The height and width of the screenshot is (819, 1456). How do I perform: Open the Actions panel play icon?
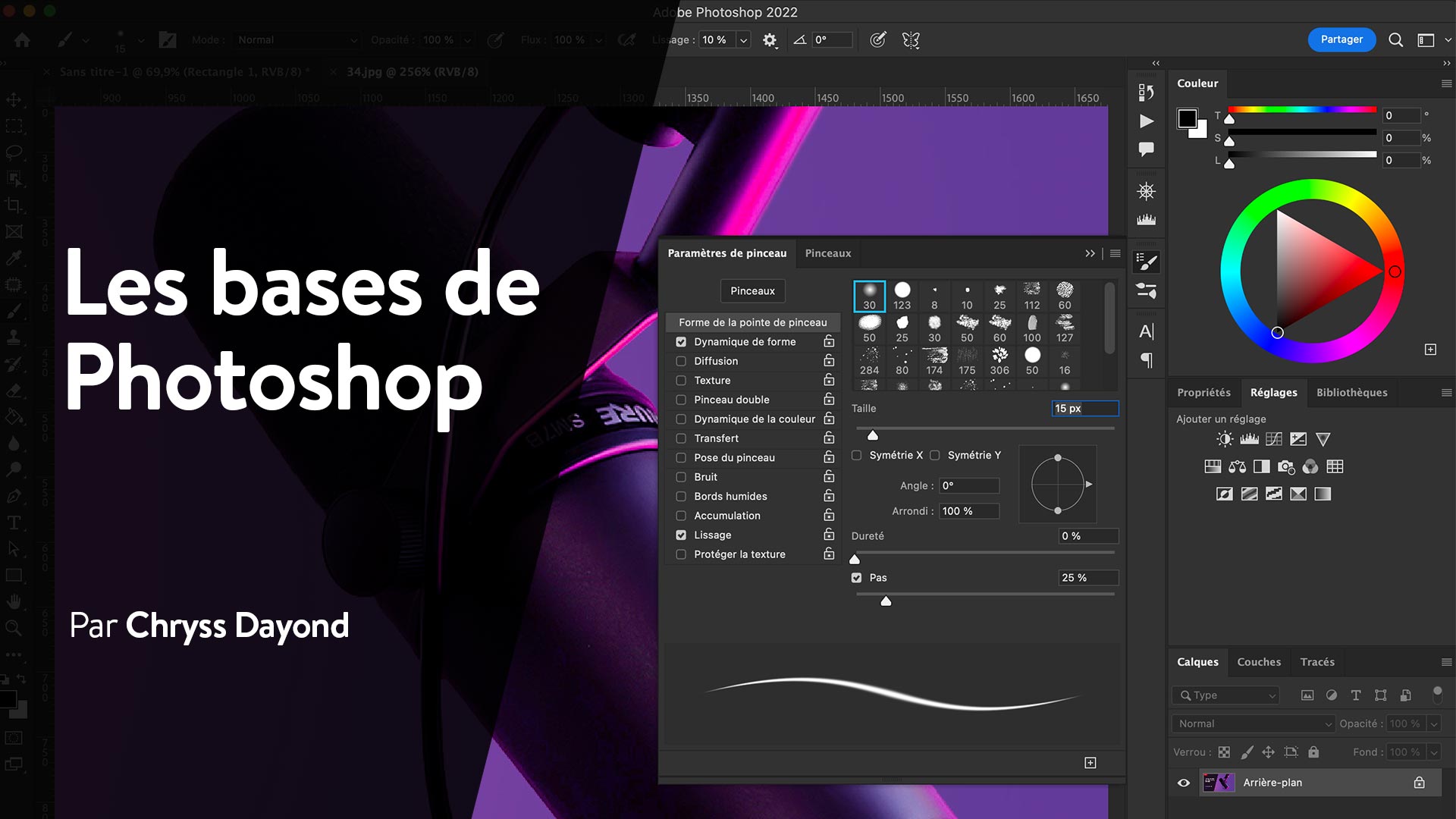point(1147,121)
